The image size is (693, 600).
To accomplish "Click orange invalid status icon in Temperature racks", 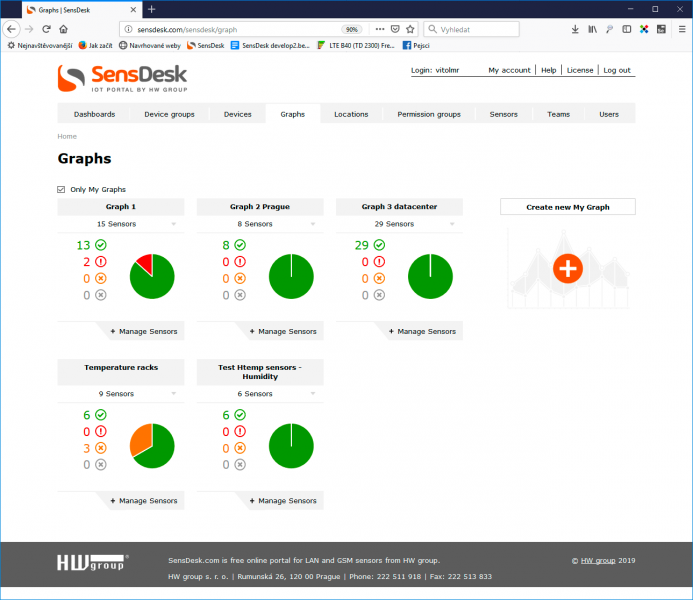I will point(101,448).
